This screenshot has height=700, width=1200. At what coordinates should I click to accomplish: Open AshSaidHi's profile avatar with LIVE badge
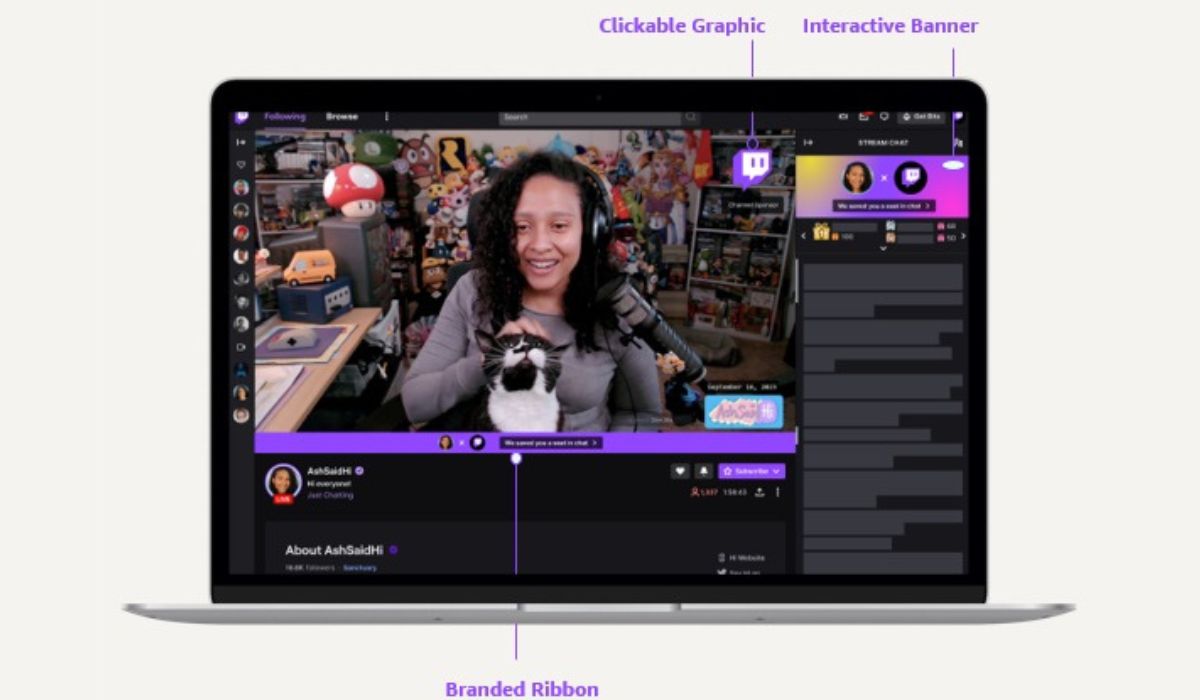(283, 482)
